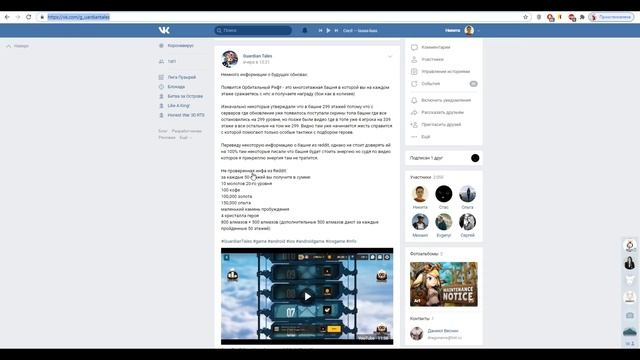Screen dimensions: 640x360
Task: Click Разработчикам footer link
Action: pos(187,131)
